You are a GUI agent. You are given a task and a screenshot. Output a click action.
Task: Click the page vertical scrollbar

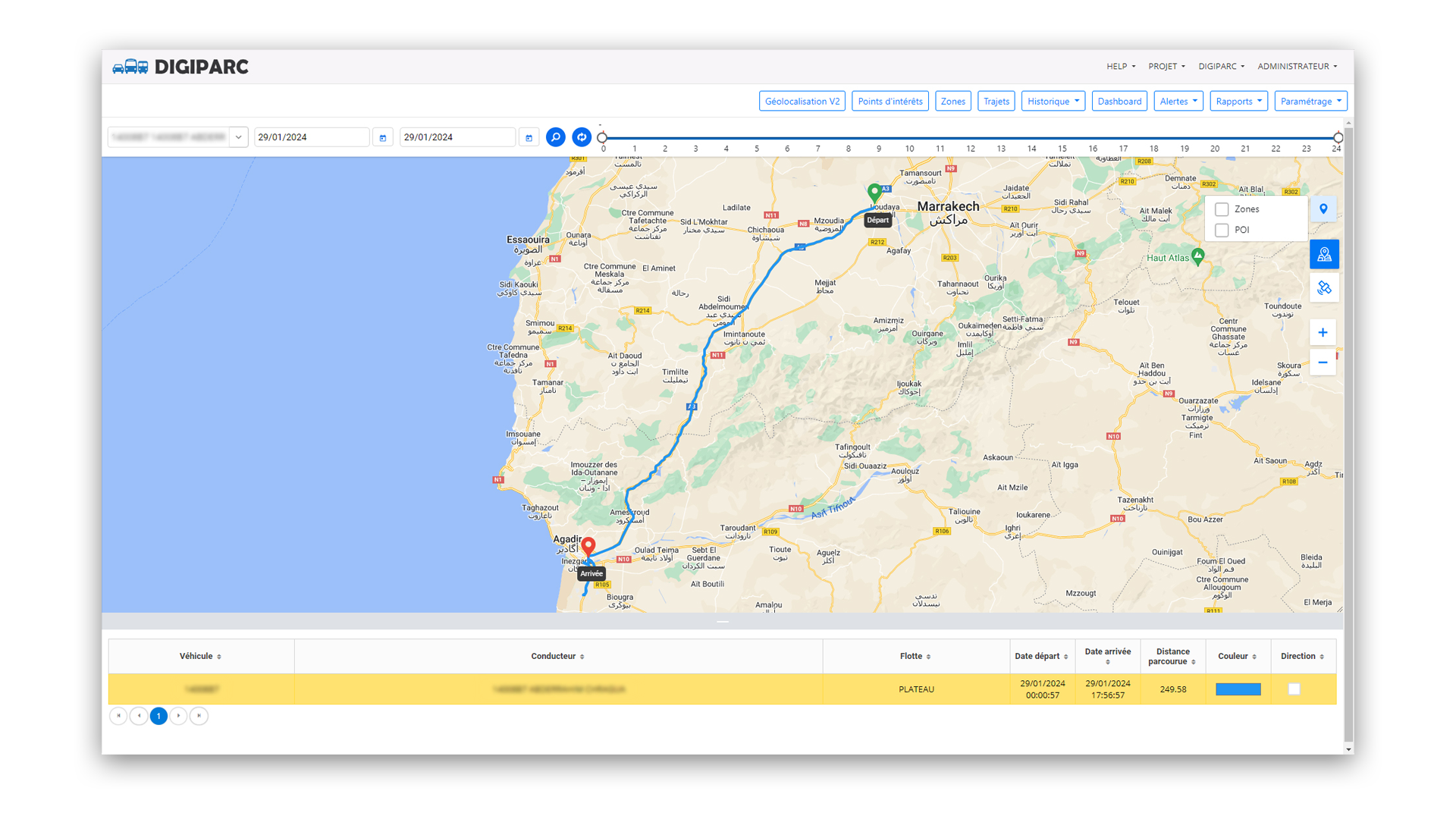(x=1348, y=436)
